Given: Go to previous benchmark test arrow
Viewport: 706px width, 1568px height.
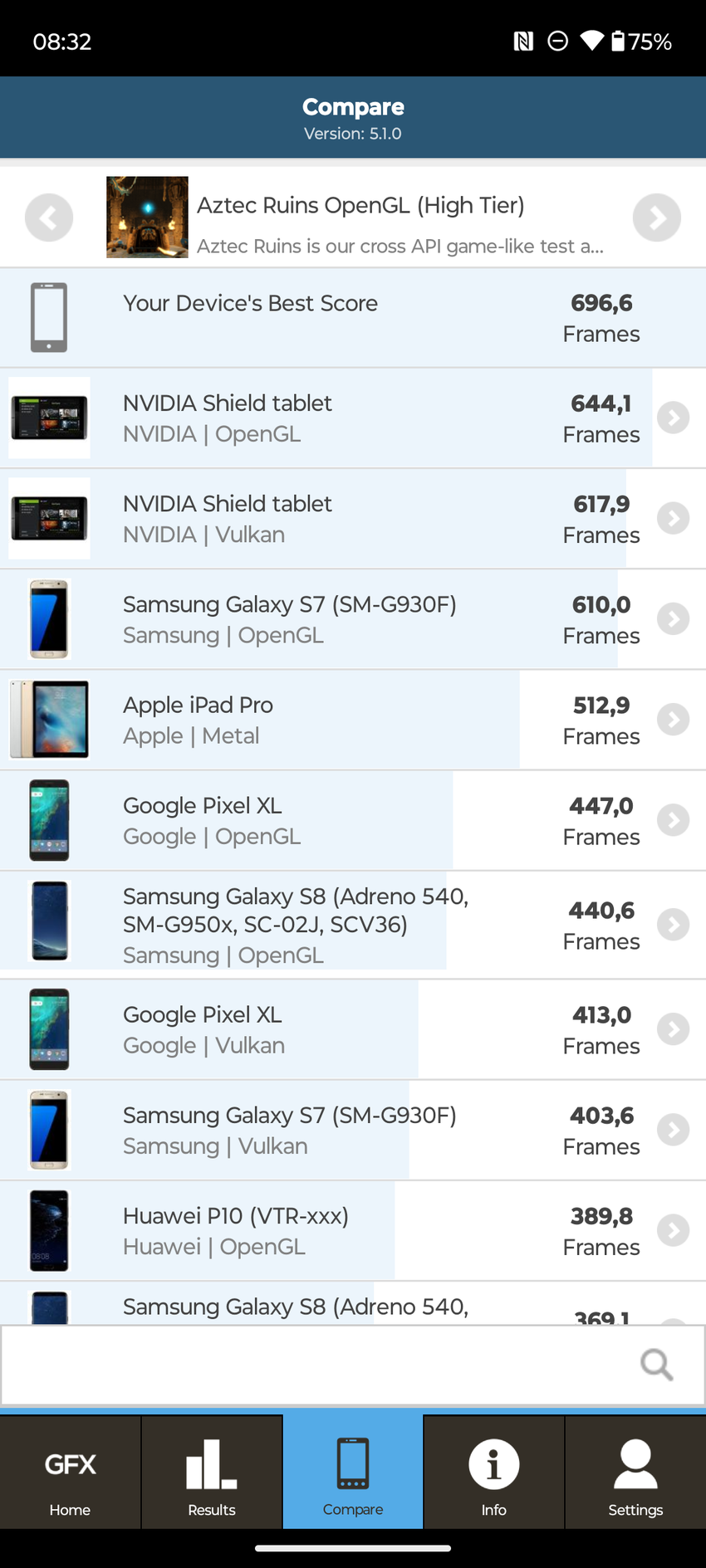Looking at the screenshot, I should coord(49,217).
